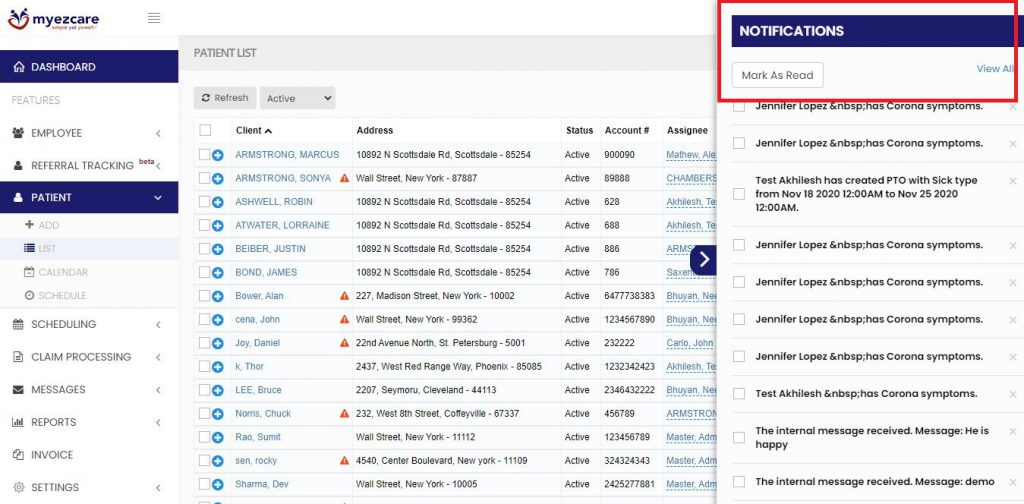1024x504 pixels.
Task: Expand details for ARMSTRONG, MARCUS with plus icon
Action: coord(217,155)
